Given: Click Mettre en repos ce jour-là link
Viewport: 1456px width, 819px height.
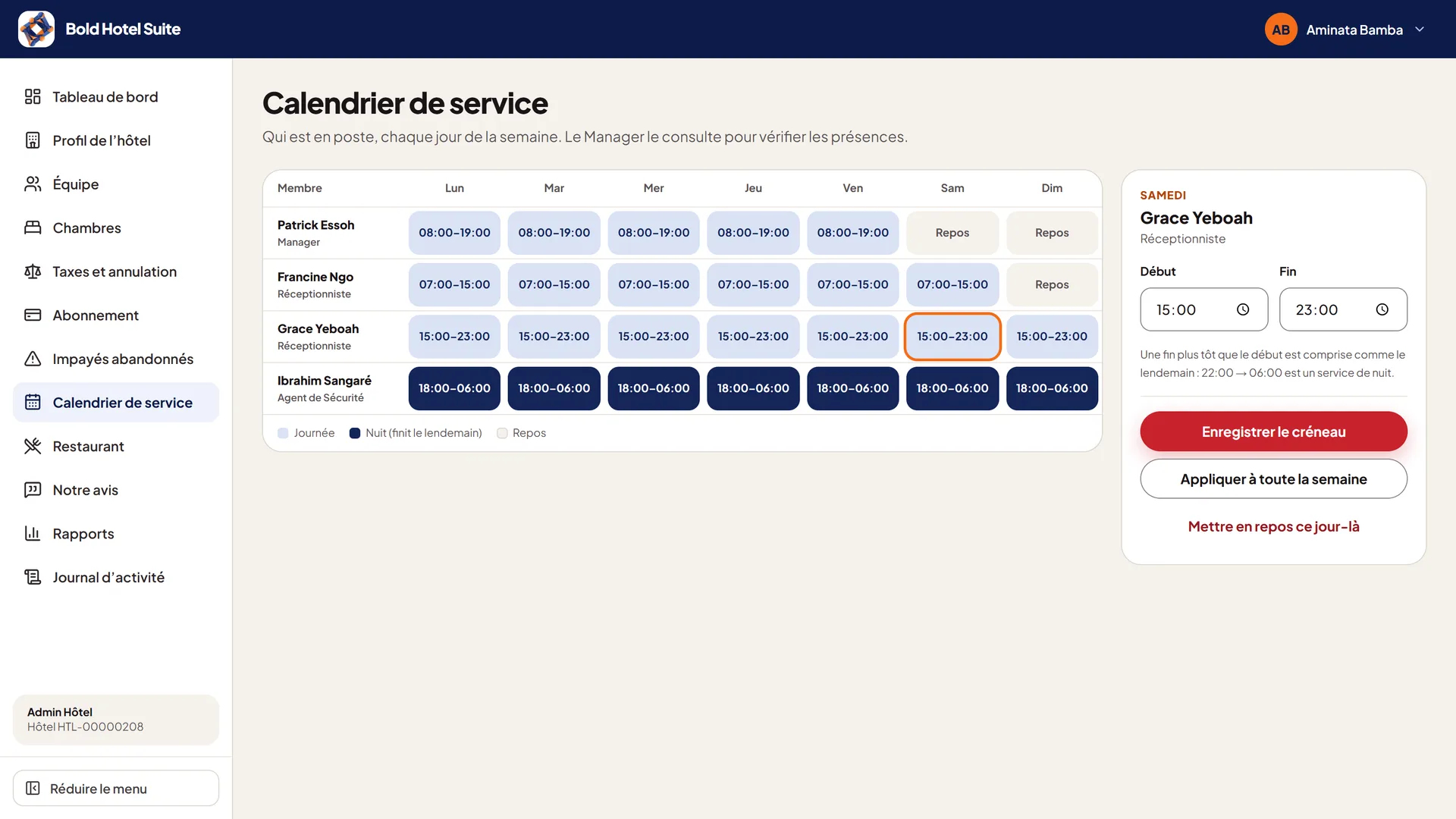Looking at the screenshot, I should [1273, 526].
